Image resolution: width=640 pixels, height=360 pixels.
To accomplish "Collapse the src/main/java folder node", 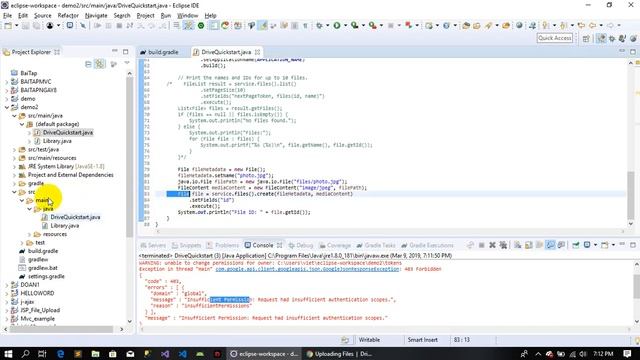I will [14, 116].
